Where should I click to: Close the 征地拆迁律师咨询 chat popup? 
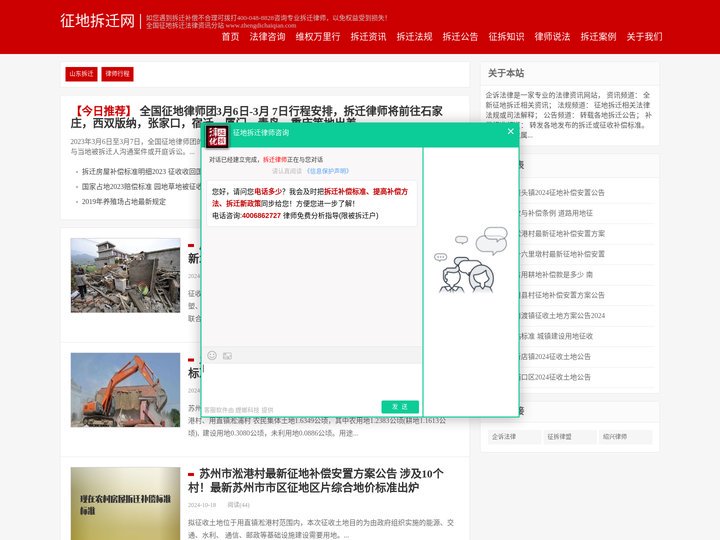coord(511,132)
